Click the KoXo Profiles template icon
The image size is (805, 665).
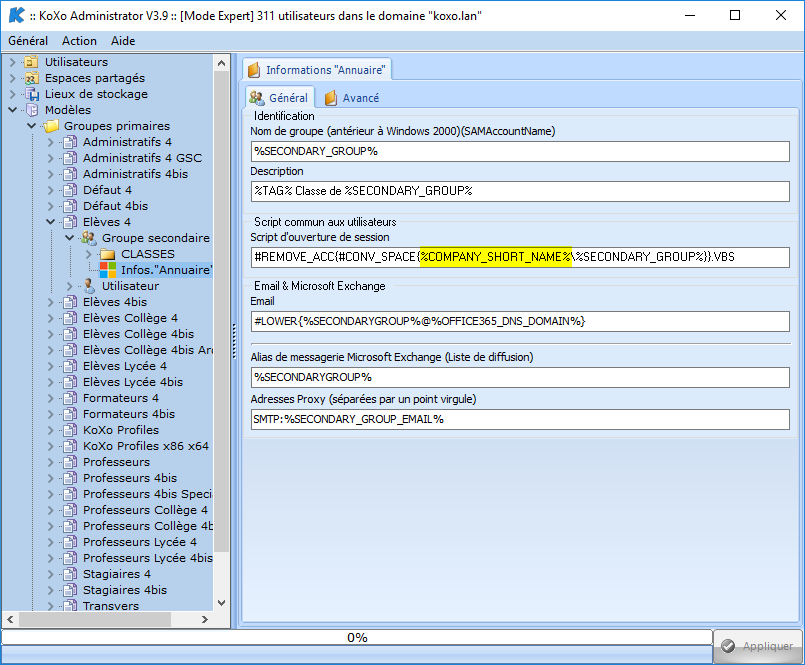(70, 430)
